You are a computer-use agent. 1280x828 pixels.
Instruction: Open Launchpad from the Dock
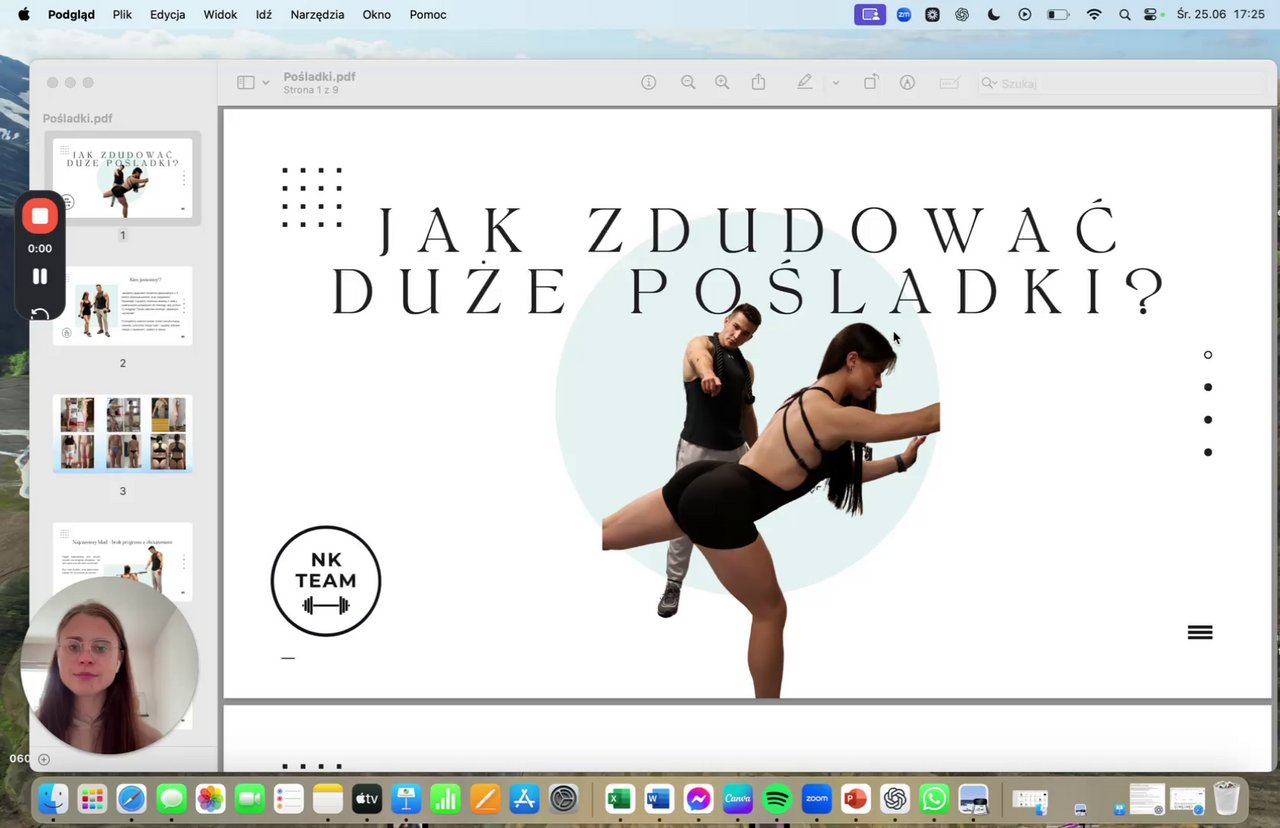(x=92, y=798)
